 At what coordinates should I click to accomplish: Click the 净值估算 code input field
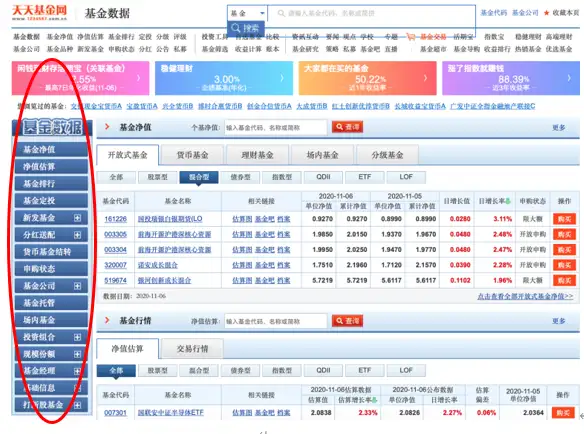[276, 321]
